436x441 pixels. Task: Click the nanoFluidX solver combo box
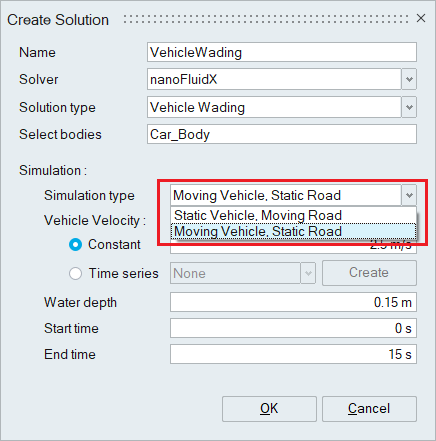coord(274,79)
